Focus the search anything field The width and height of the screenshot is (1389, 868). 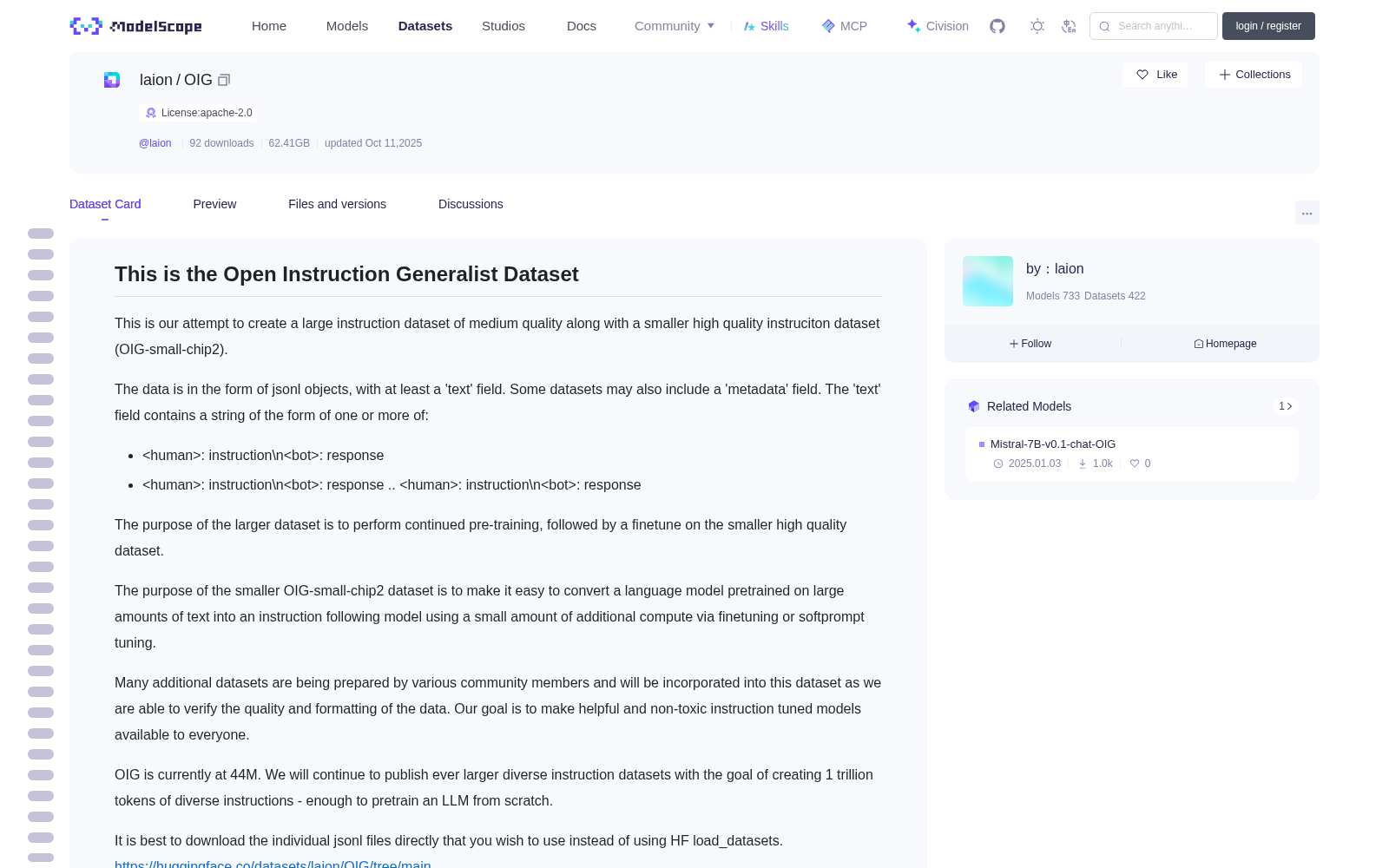click(1154, 26)
